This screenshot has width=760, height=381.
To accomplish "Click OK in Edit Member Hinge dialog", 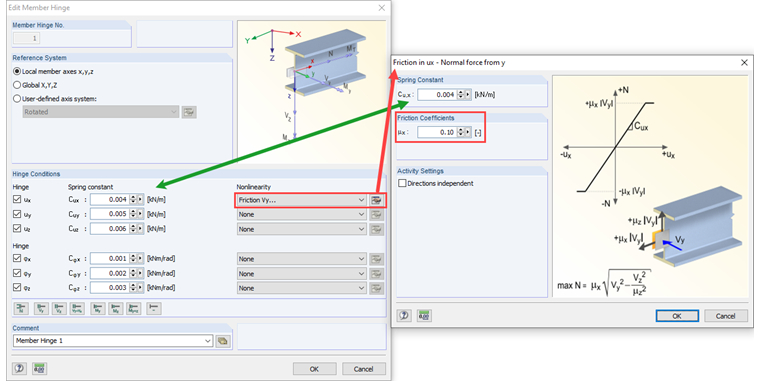I will coord(315,369).
